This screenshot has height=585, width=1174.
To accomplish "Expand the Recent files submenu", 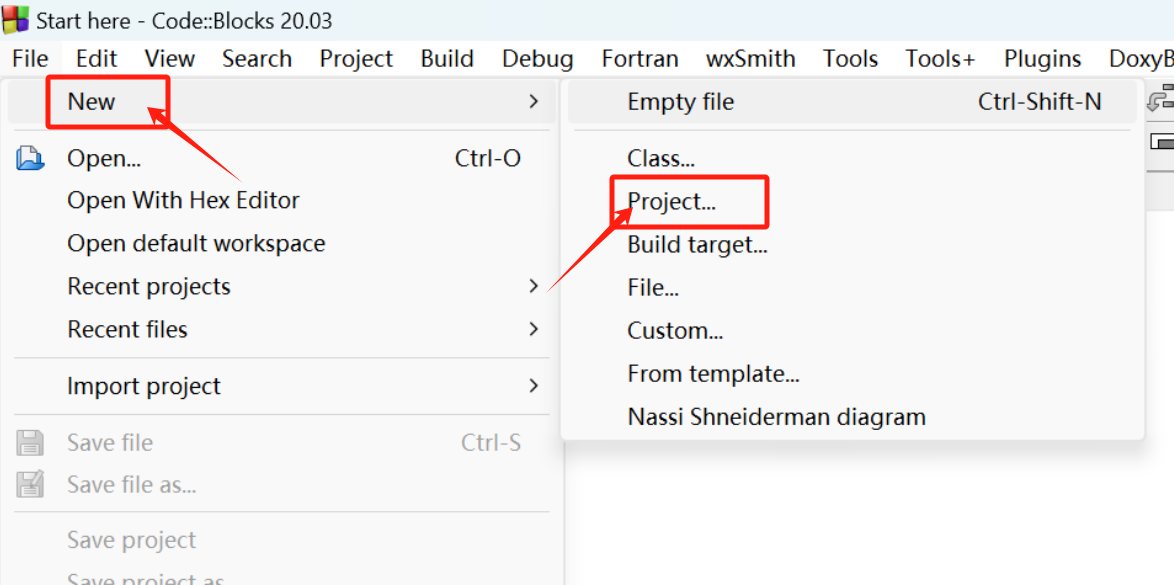I will (x=533, y=329).
